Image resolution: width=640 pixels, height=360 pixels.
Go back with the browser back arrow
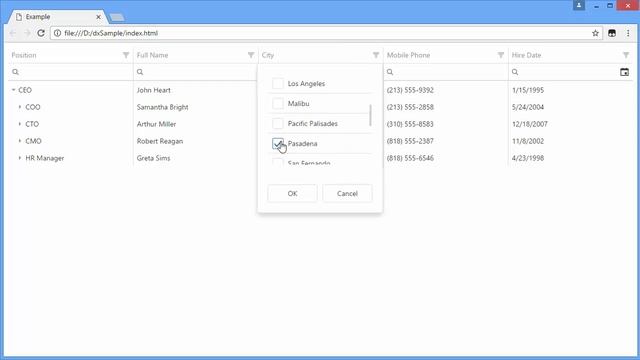[x=13, y=33]
